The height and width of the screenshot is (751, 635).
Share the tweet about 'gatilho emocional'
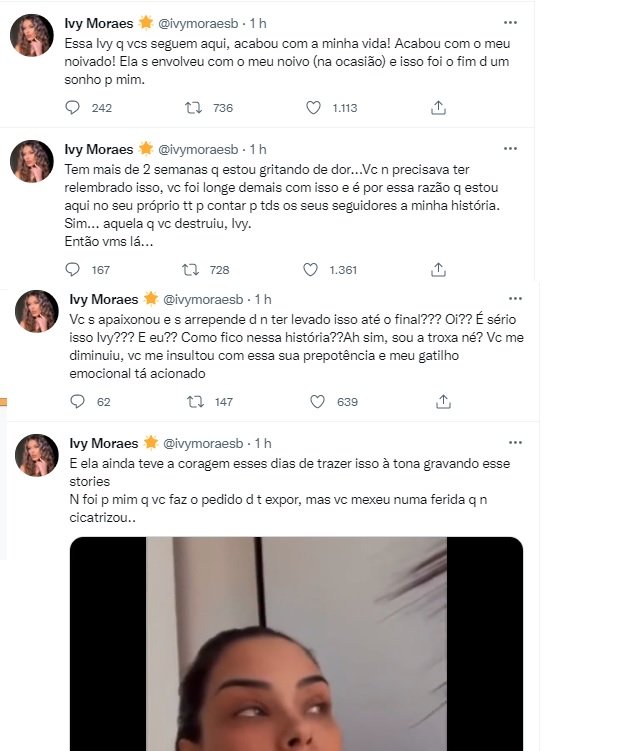pyautogui.click(x=440, y=402)
